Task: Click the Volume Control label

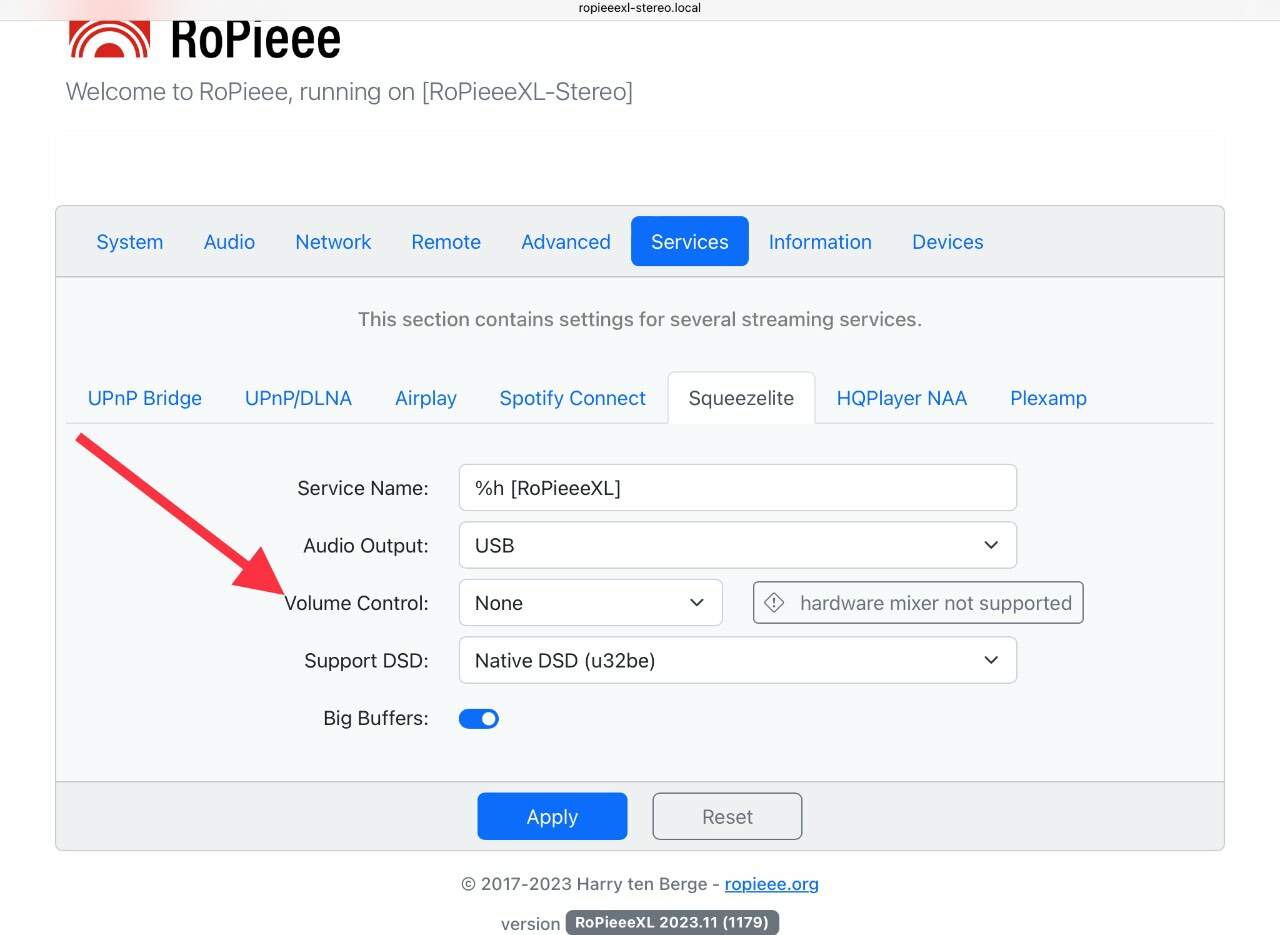Action: [x=356, y=603]
